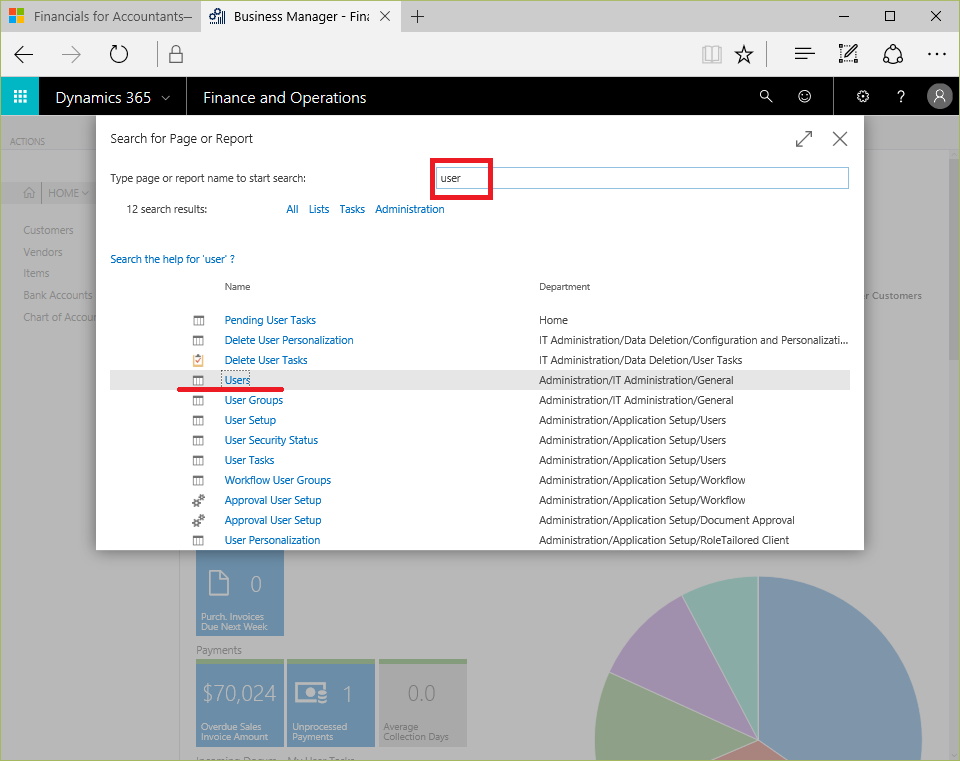This screenshot has width=960, height=761.
Task: Open the Delete User Personalization page
Action: (x=289, y=340)
